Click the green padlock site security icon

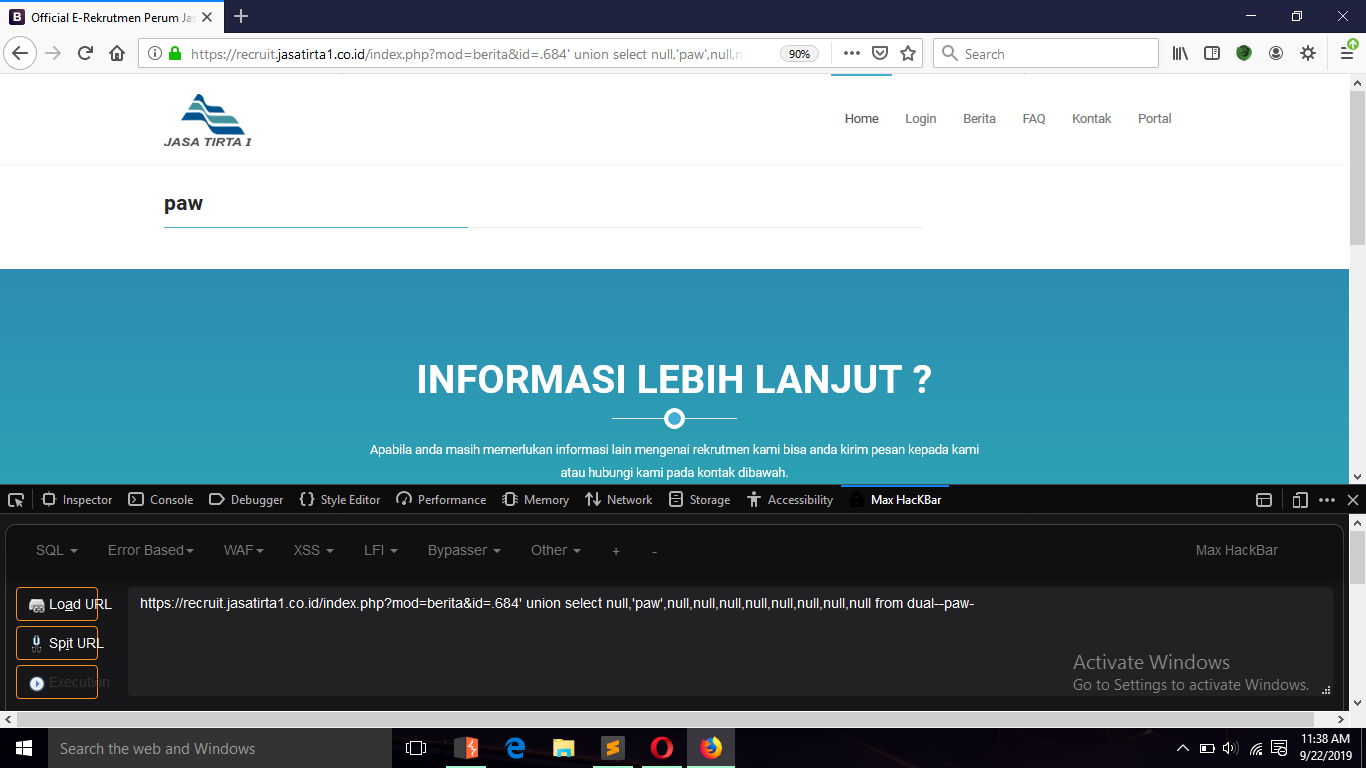176,54
